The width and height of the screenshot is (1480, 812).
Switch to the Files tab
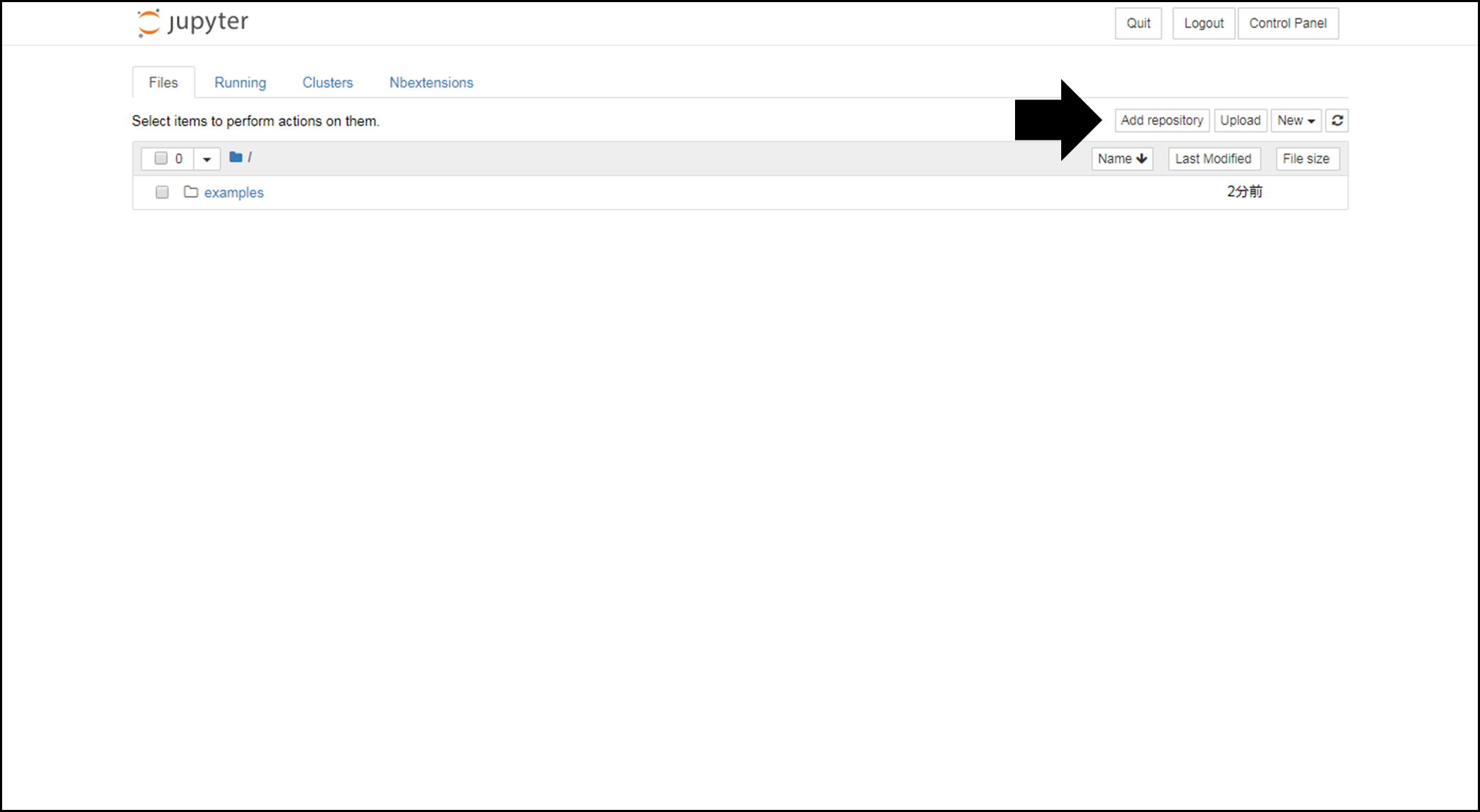163,82
